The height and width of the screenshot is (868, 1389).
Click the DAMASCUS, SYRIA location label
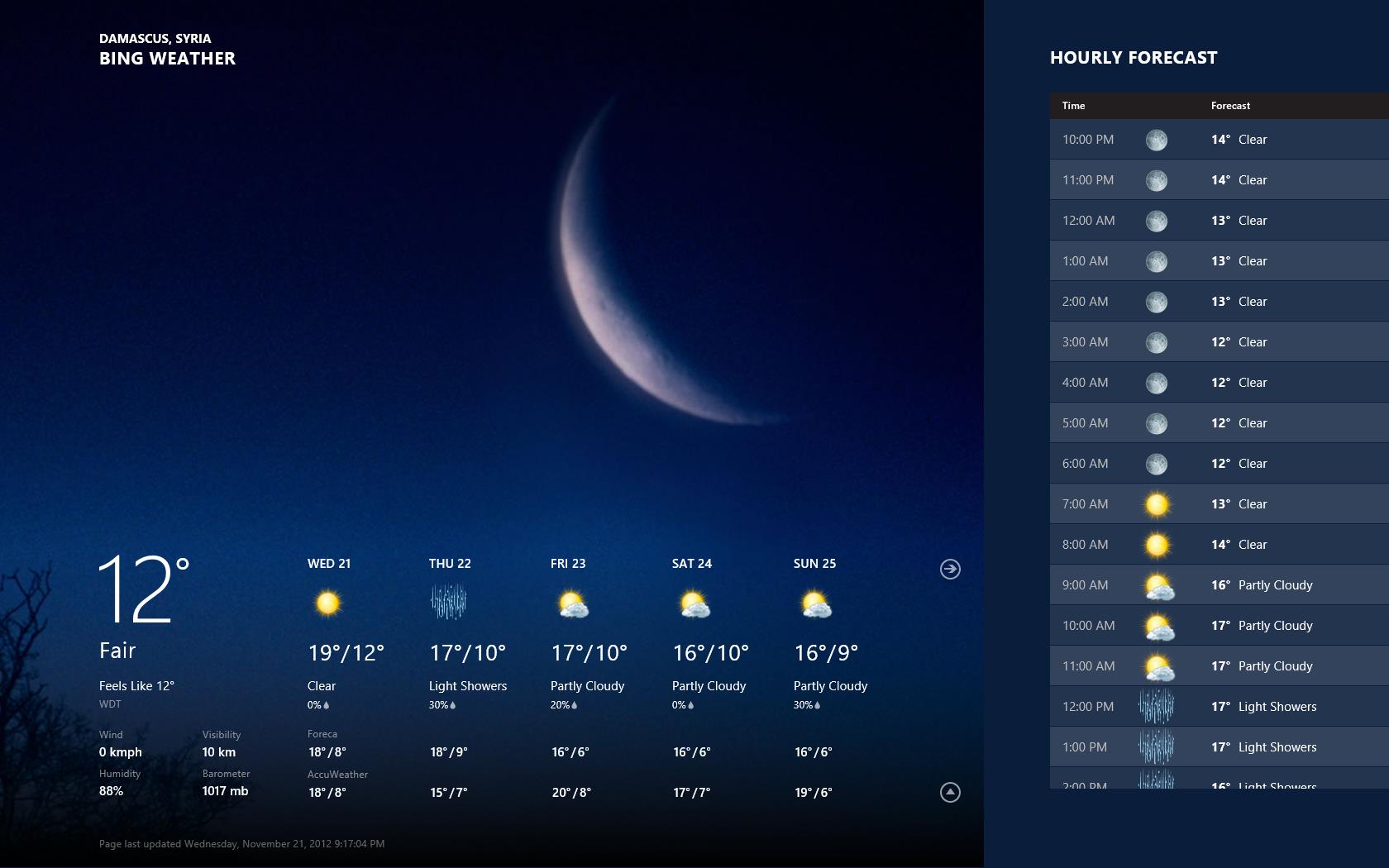pyautogui.click(x=155, y=39)
